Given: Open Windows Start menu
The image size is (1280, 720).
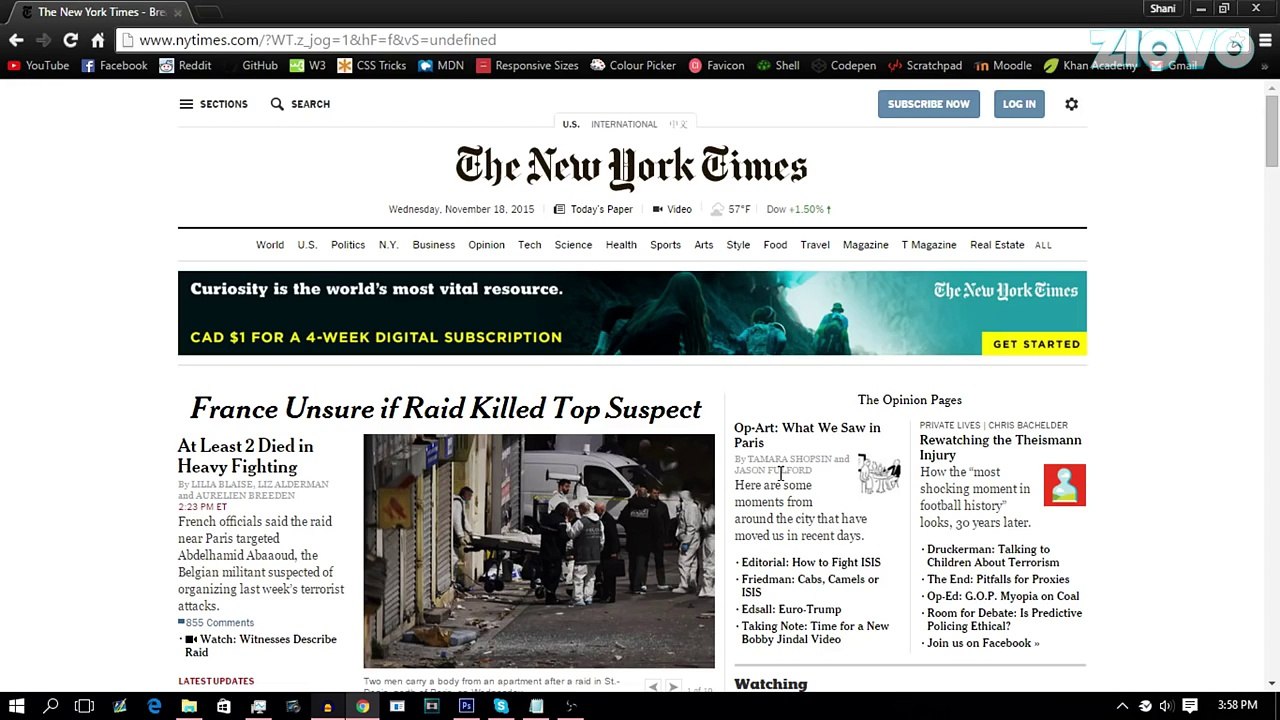Looking at the screenshot, I should point(17,706).
